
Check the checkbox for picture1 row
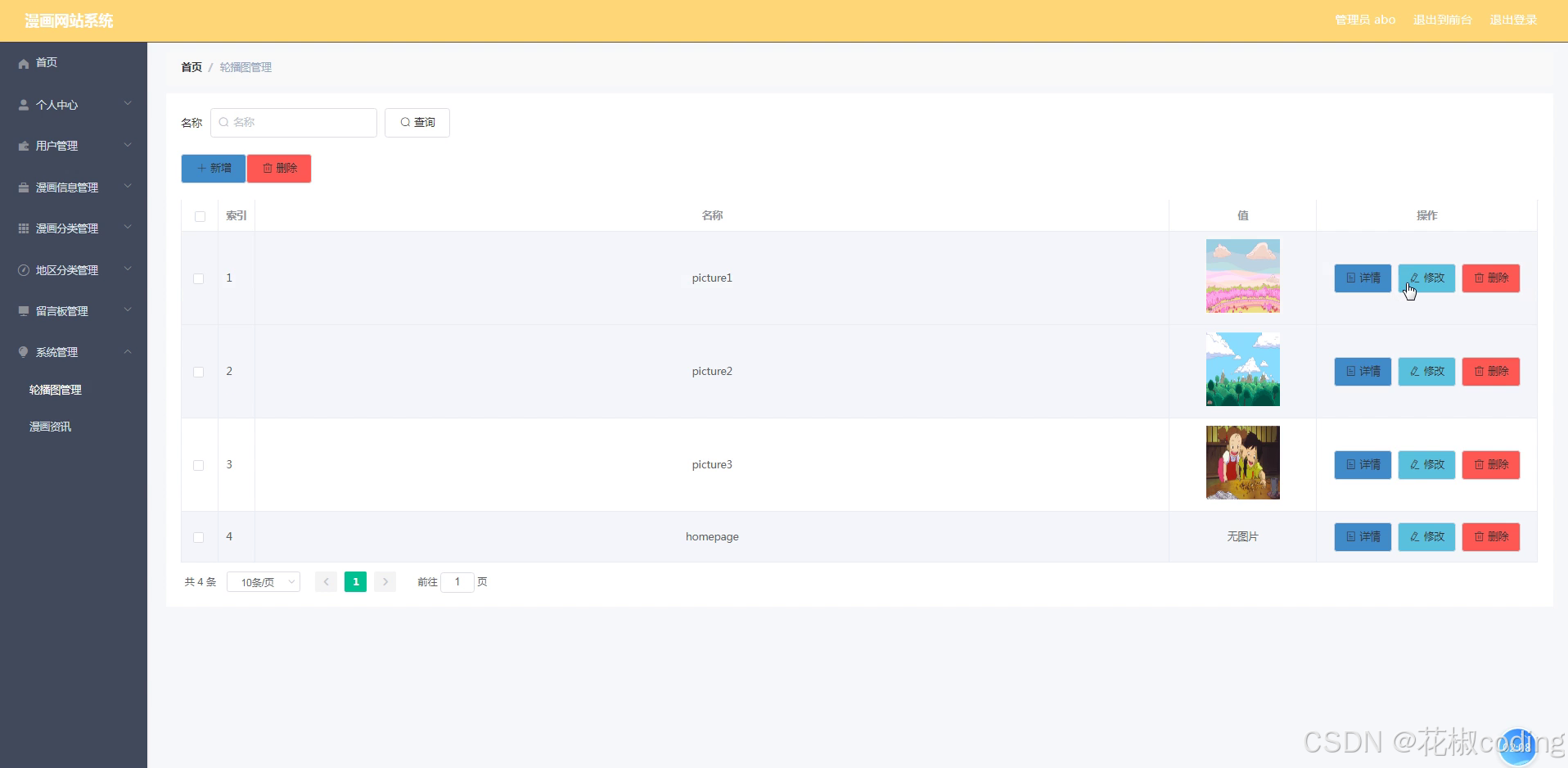[199, 278]
